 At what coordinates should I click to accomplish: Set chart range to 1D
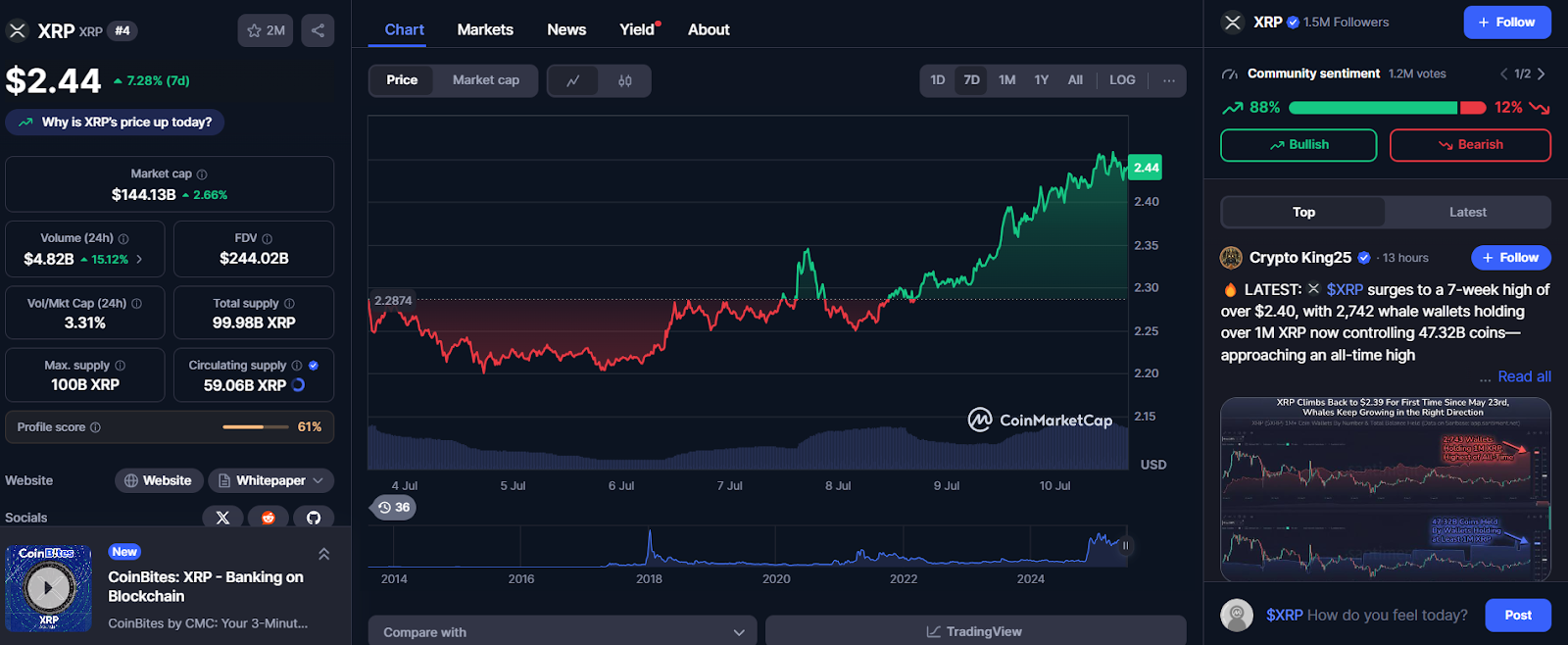938,80
